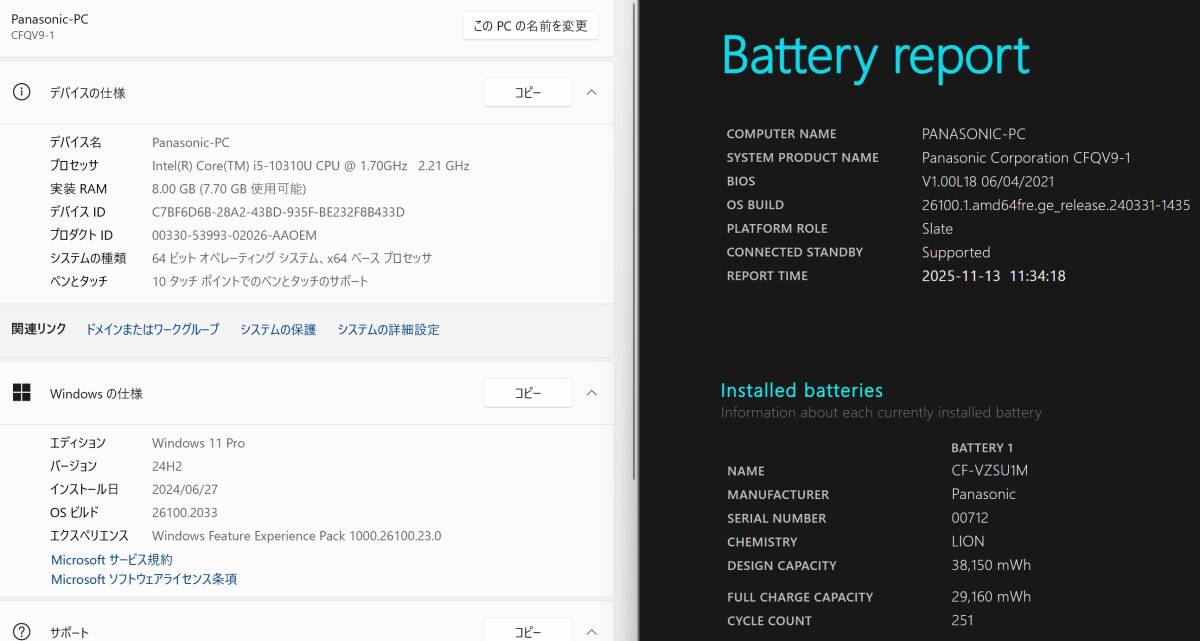Copy Windows specifications with コピー button

pos(527,393)
